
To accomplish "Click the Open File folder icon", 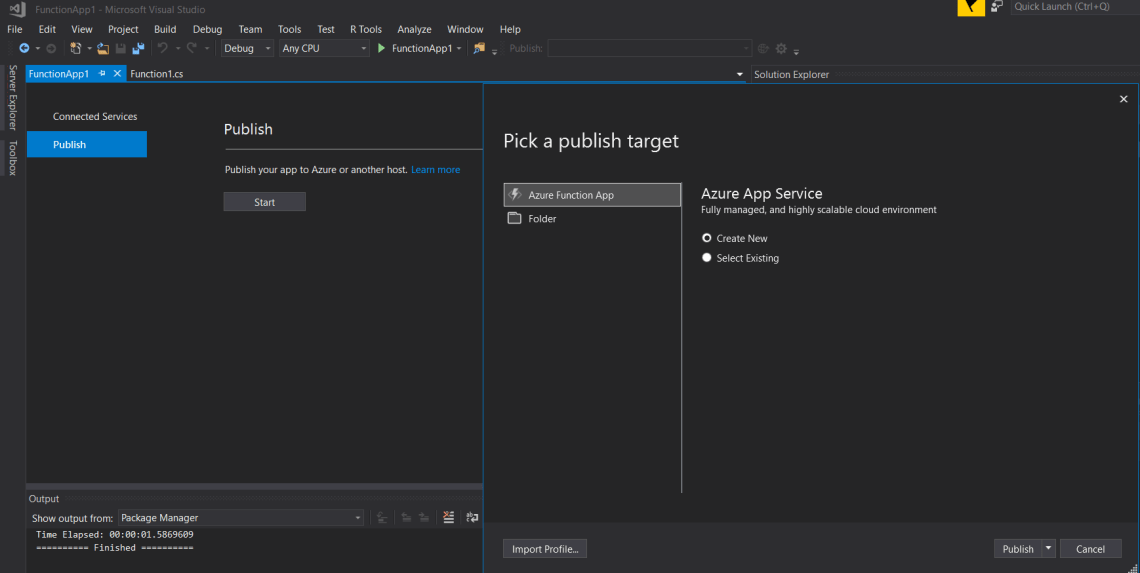I will (x=103, y=48).
